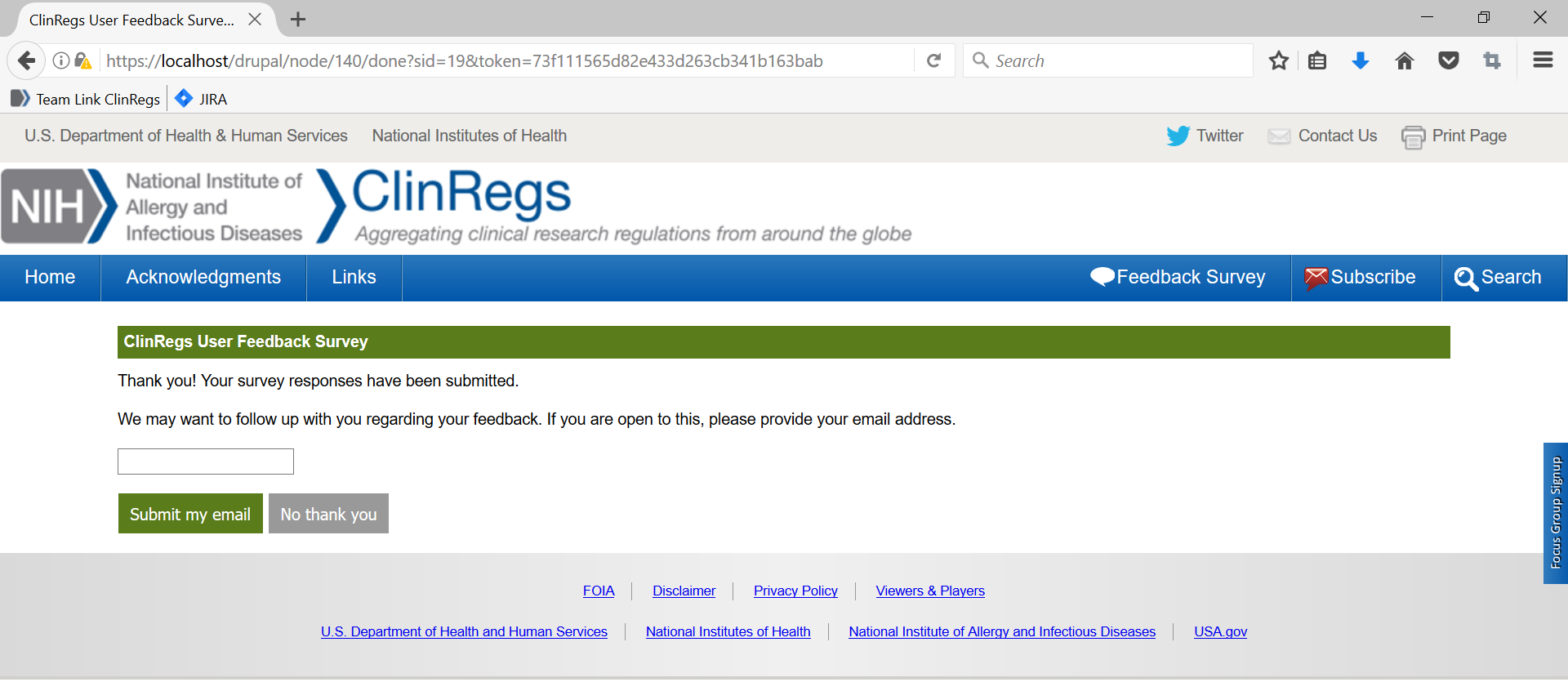
Task: Open the Team Link ClinRegs bookmark
Action: (x=86, y=99)
